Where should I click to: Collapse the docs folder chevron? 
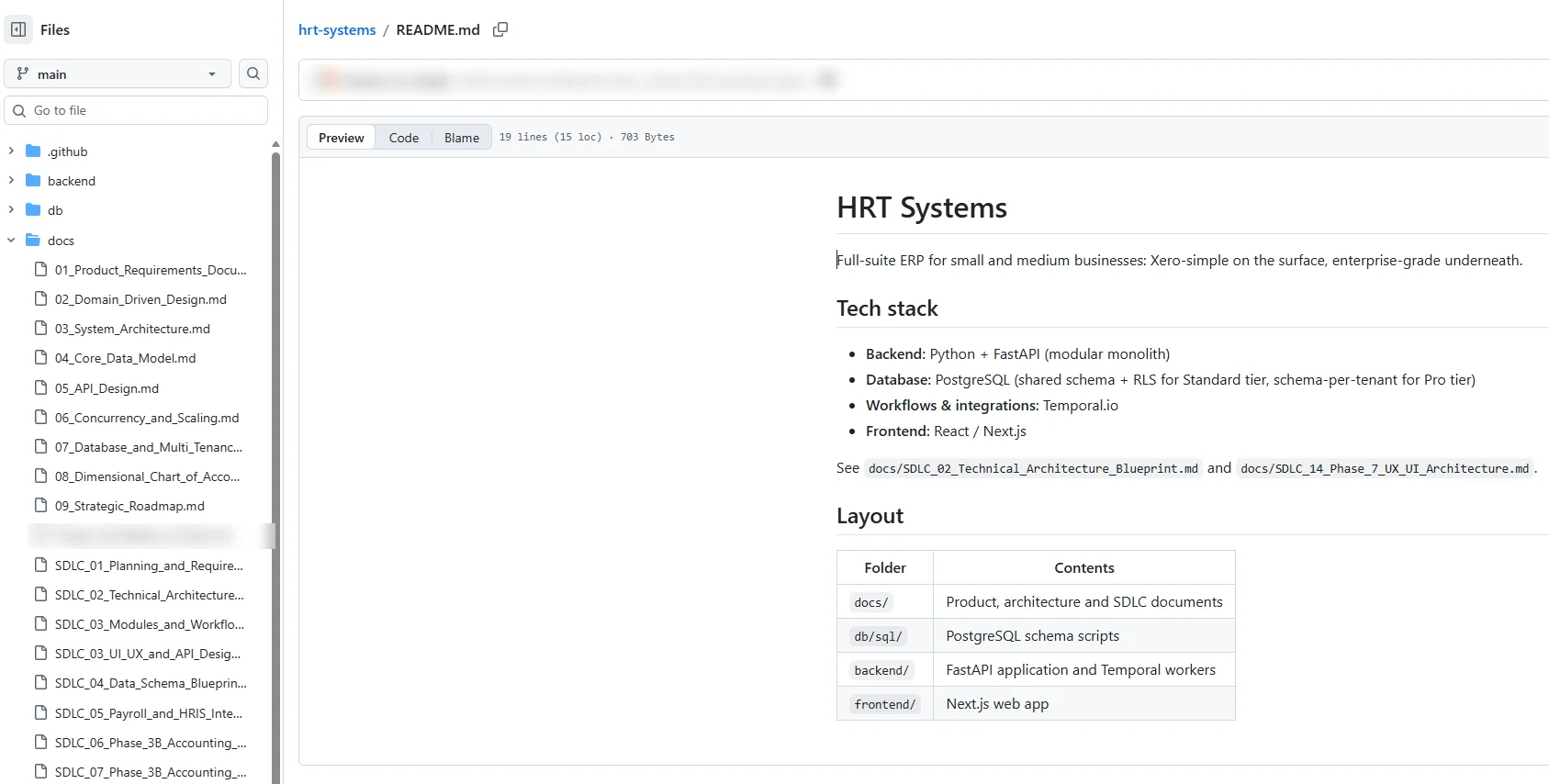coord(11,241)
